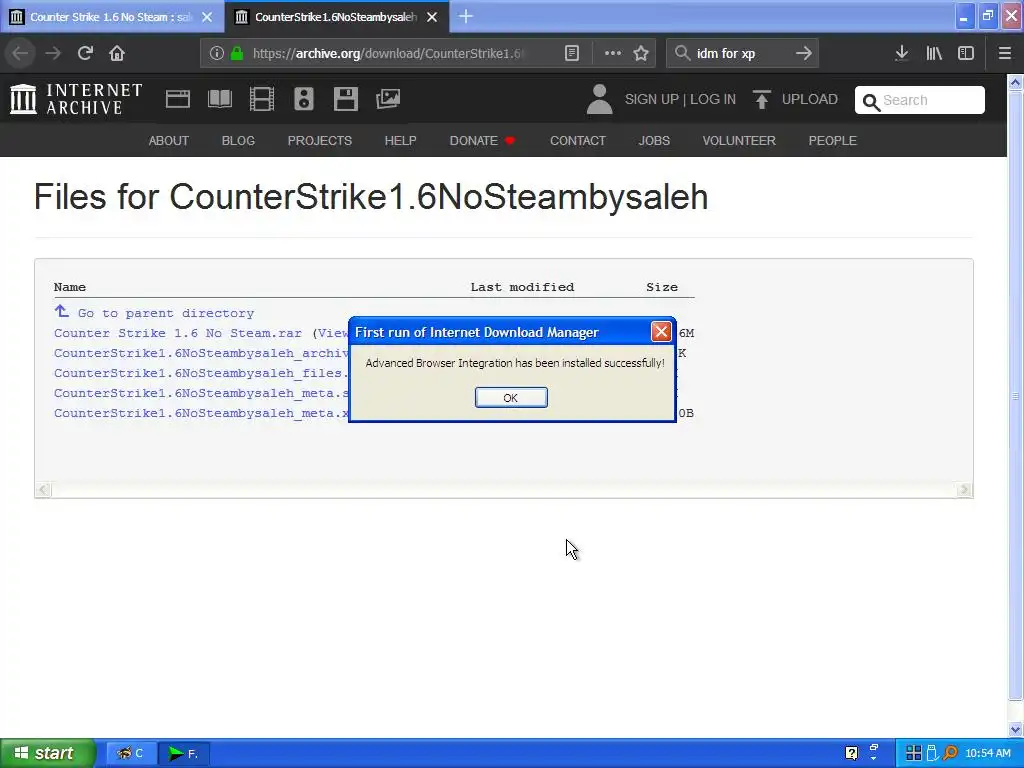Bookmark this page with the star
The width and height of the screenshot is (1024, 768).
click(641, 53)
